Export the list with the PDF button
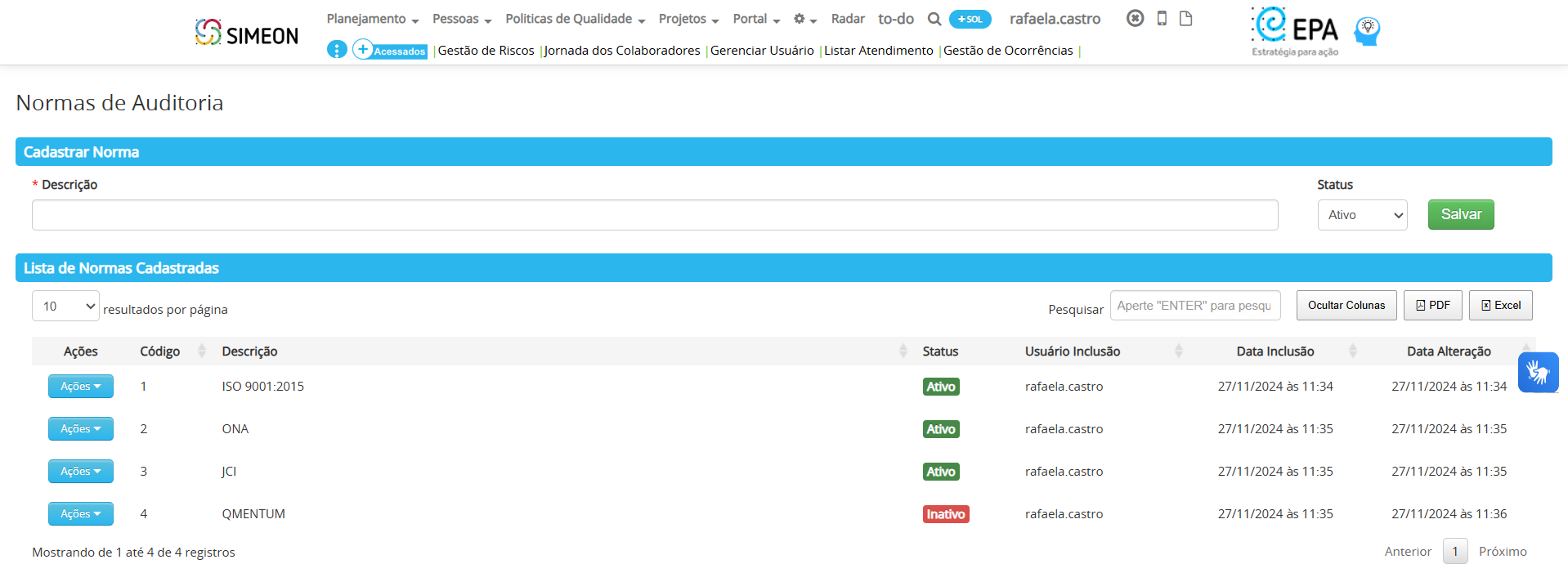This screenshot has height=573, width=1568. point(1432,306)
